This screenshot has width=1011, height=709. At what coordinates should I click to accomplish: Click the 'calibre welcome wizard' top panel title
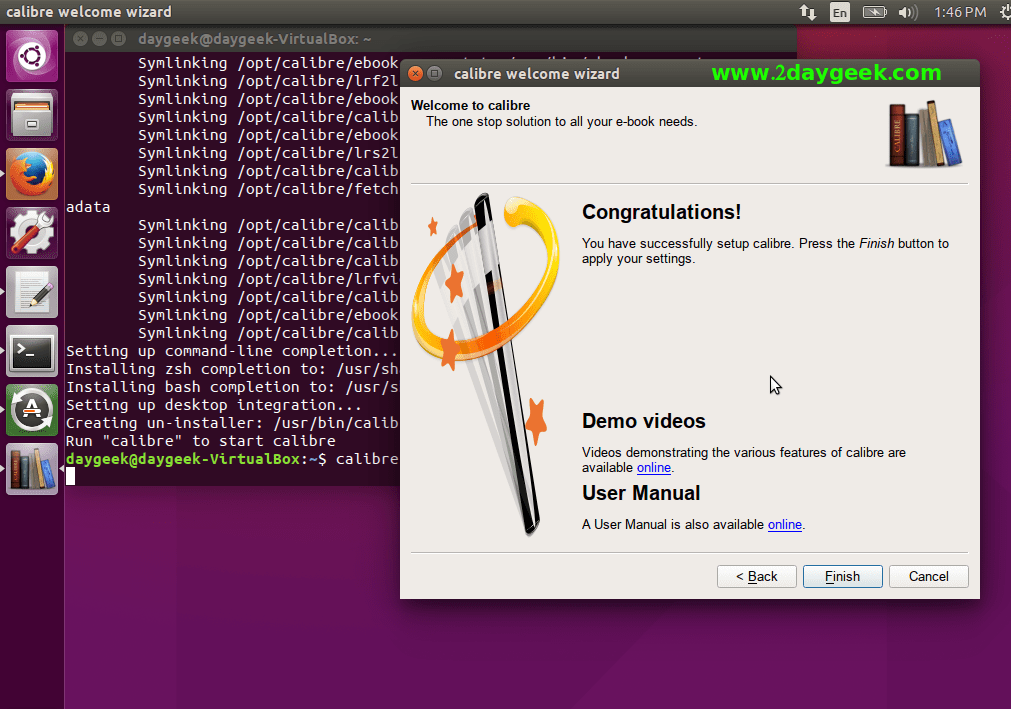(x=89, y=12)
